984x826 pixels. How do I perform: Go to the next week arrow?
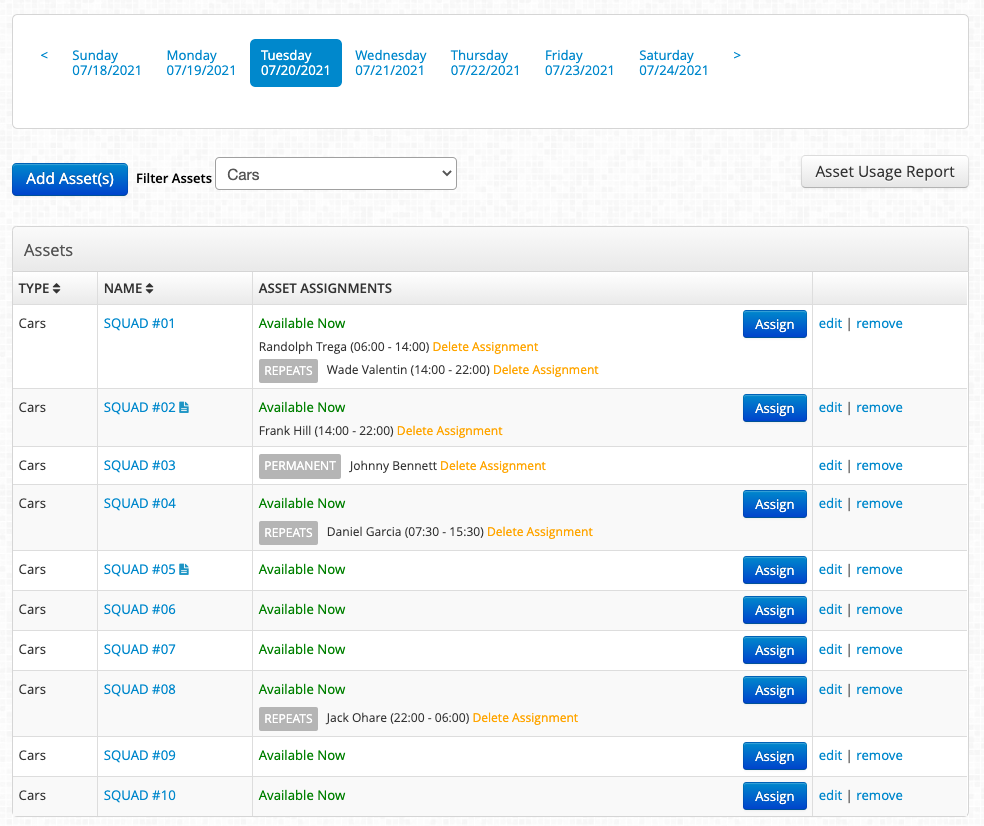pyautogui.click(x=737, y=55)
